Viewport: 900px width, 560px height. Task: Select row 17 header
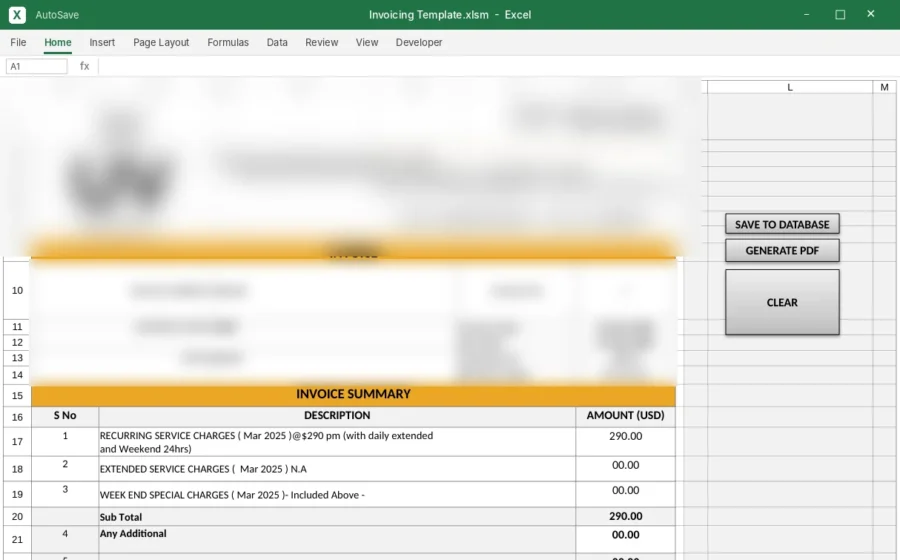click(17, 442)
